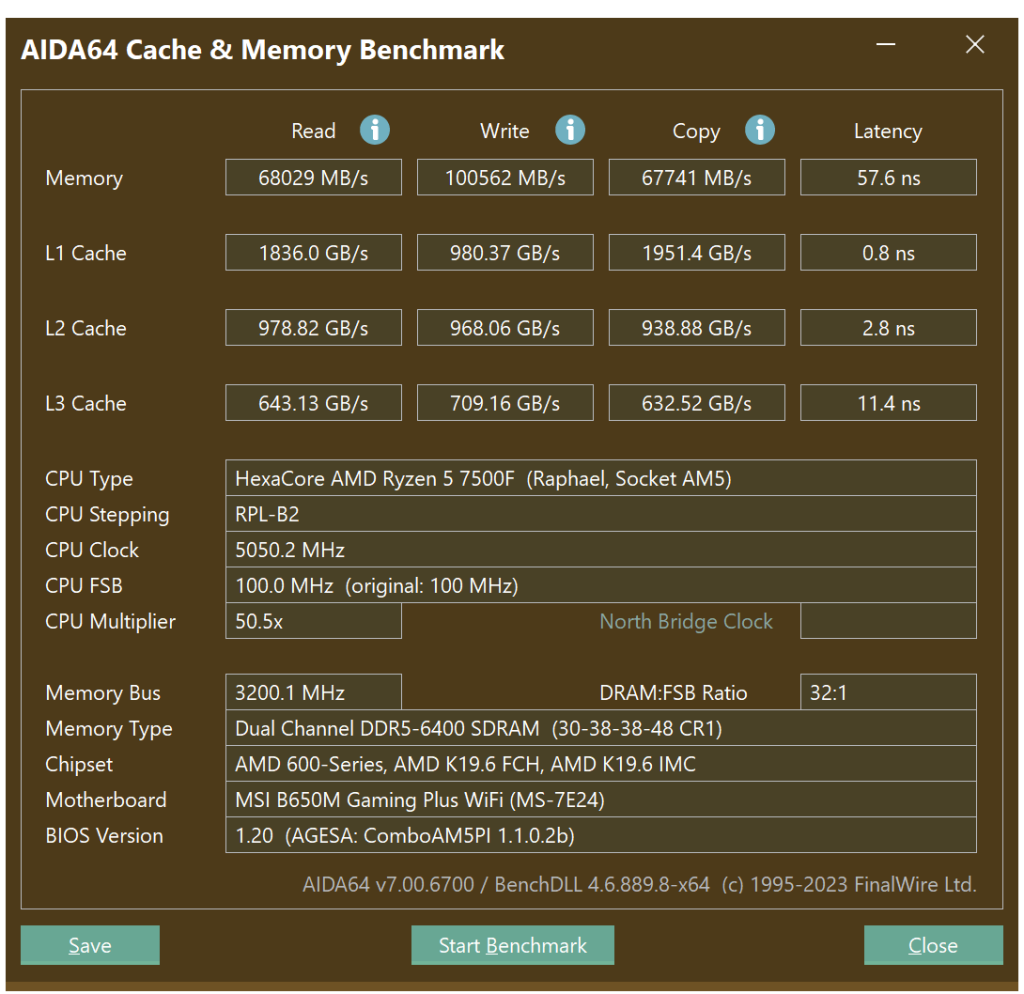Viewport: 1024px width, 994px height.
Task: Start the benchmark
Action: [x=512, y=945]
